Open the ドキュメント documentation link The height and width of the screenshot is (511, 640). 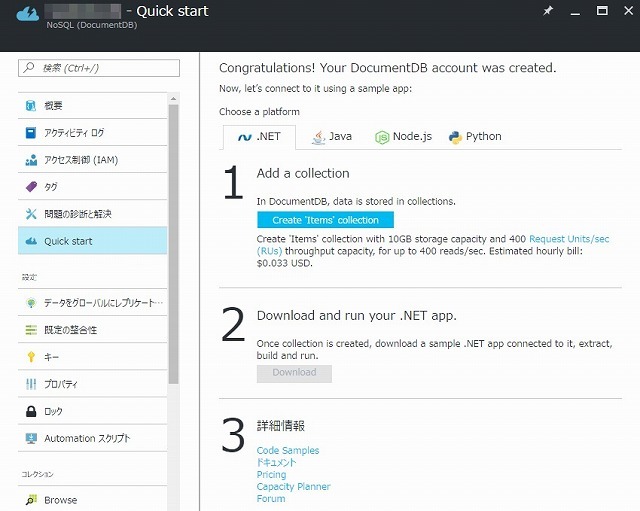coord(276,462)
